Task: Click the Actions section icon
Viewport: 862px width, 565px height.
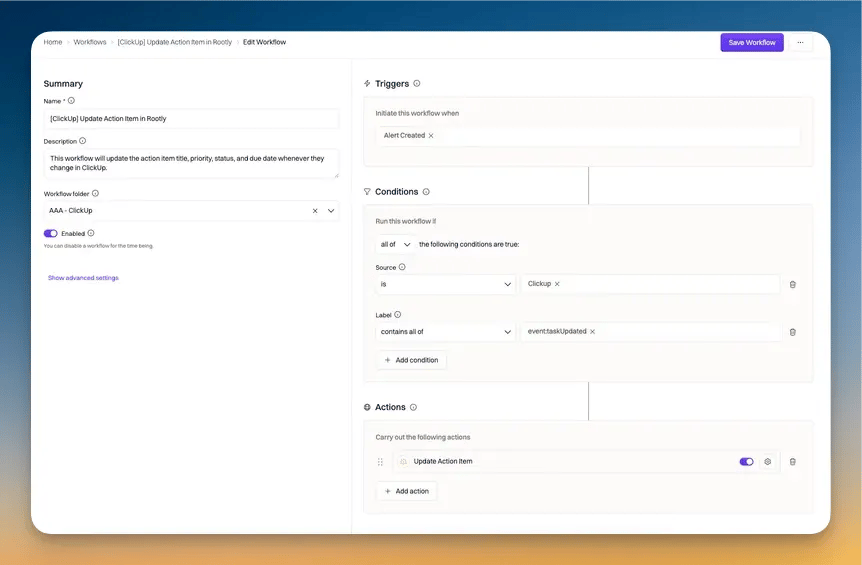Action: [x=367, y=407]
